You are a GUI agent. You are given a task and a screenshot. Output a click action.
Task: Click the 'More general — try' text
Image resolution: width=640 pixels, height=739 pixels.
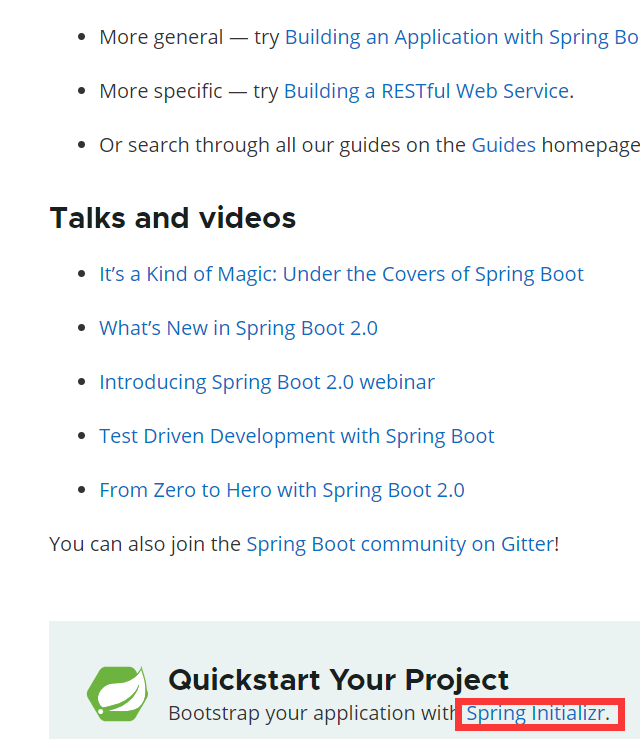pos(188,38)
